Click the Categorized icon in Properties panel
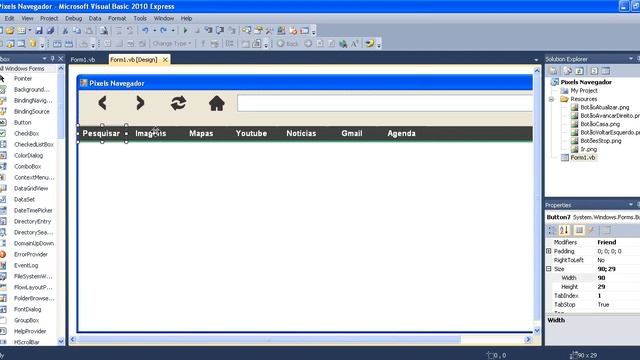 point(552,230)
